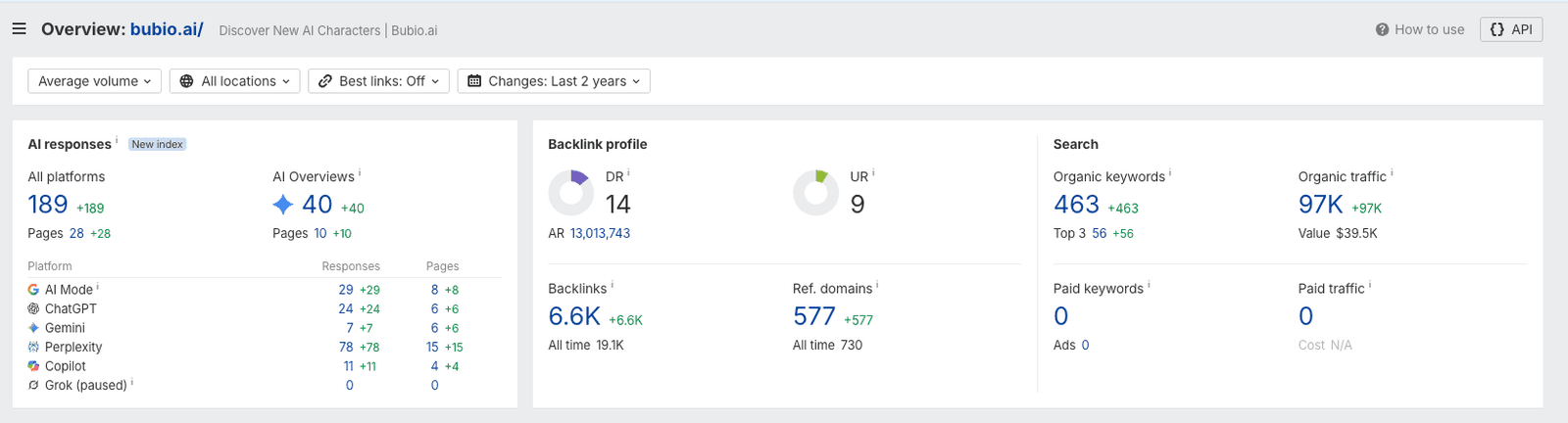The image size is (1568, 423).
Task: Click the All time 730 domains text
Action: click(828, 345)
